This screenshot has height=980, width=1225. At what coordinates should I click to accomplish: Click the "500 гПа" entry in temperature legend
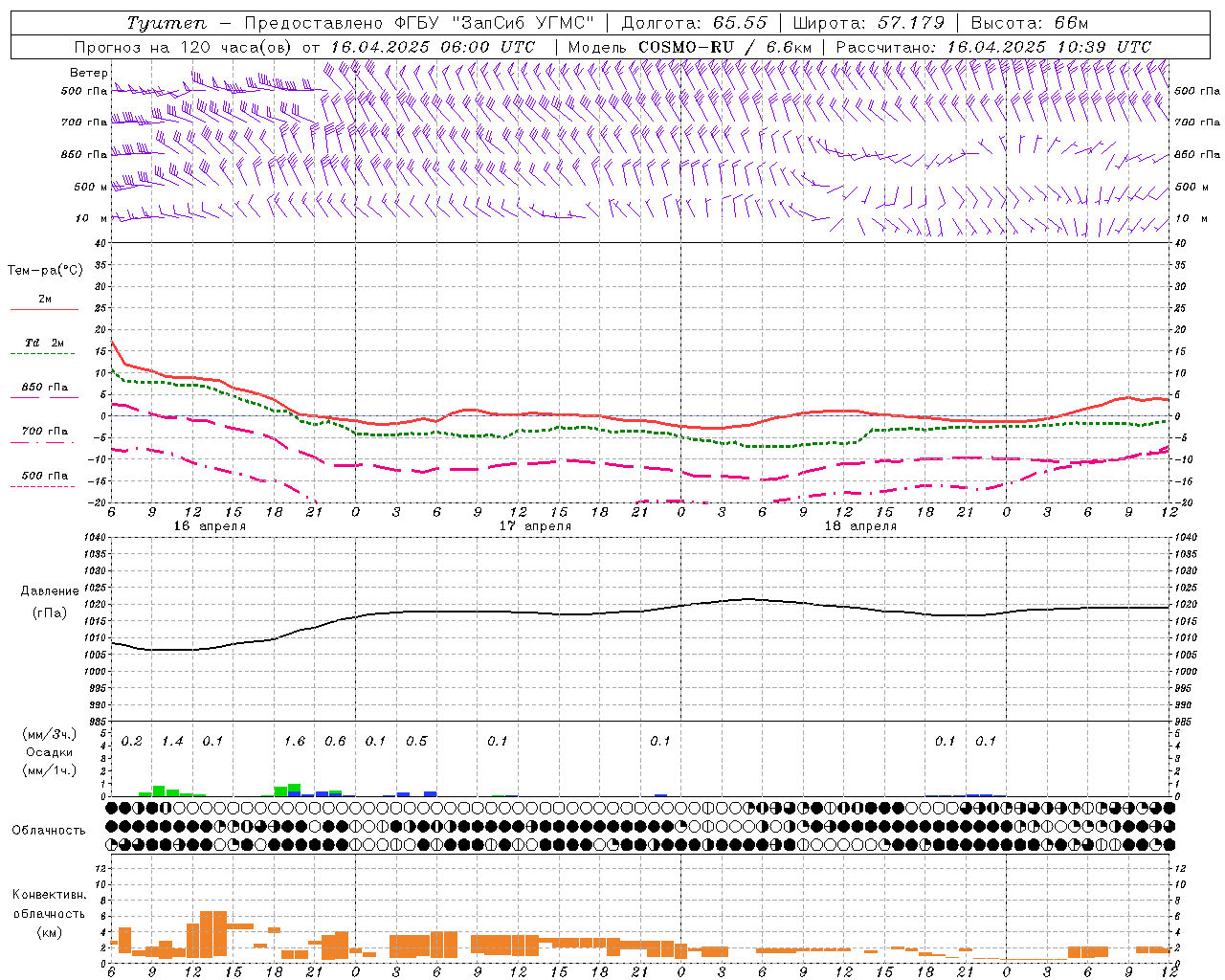(x=45, y=476)
